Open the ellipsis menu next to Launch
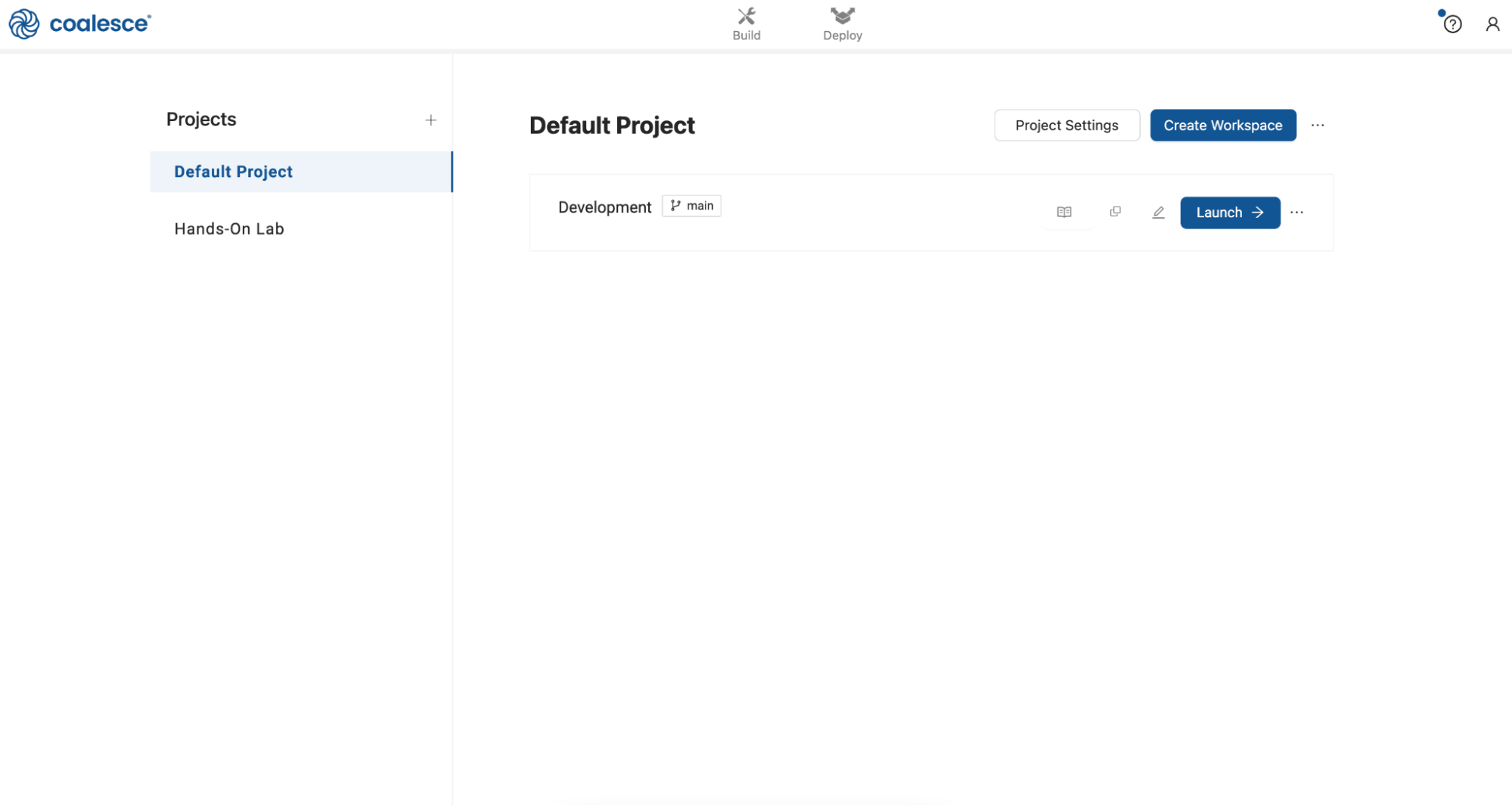Image resolution: width=1512 pixels, height=805 pixels. [1297, 212]
